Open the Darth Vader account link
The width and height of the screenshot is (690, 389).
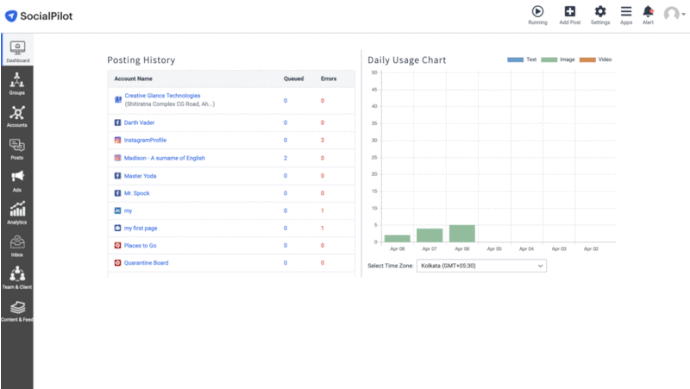coord(139,123)
